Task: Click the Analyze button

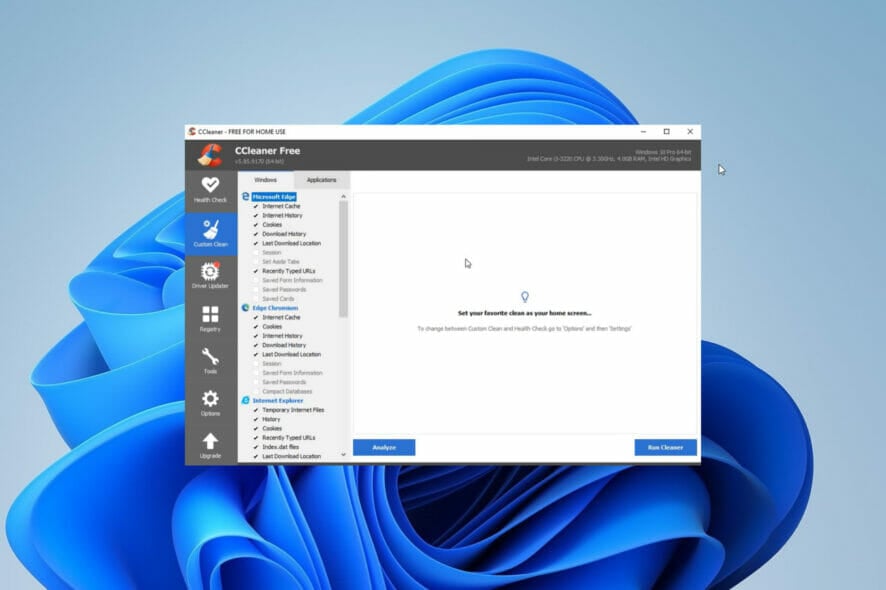Action: tap(384, 448)
